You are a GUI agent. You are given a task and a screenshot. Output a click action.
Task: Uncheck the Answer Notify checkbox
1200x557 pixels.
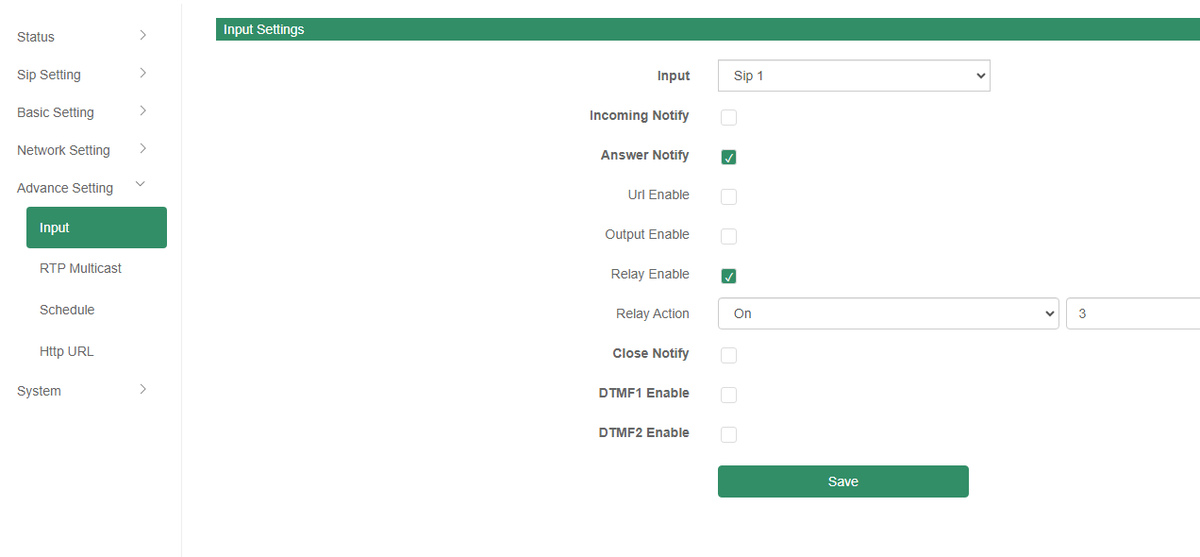[x=729, y=157]
